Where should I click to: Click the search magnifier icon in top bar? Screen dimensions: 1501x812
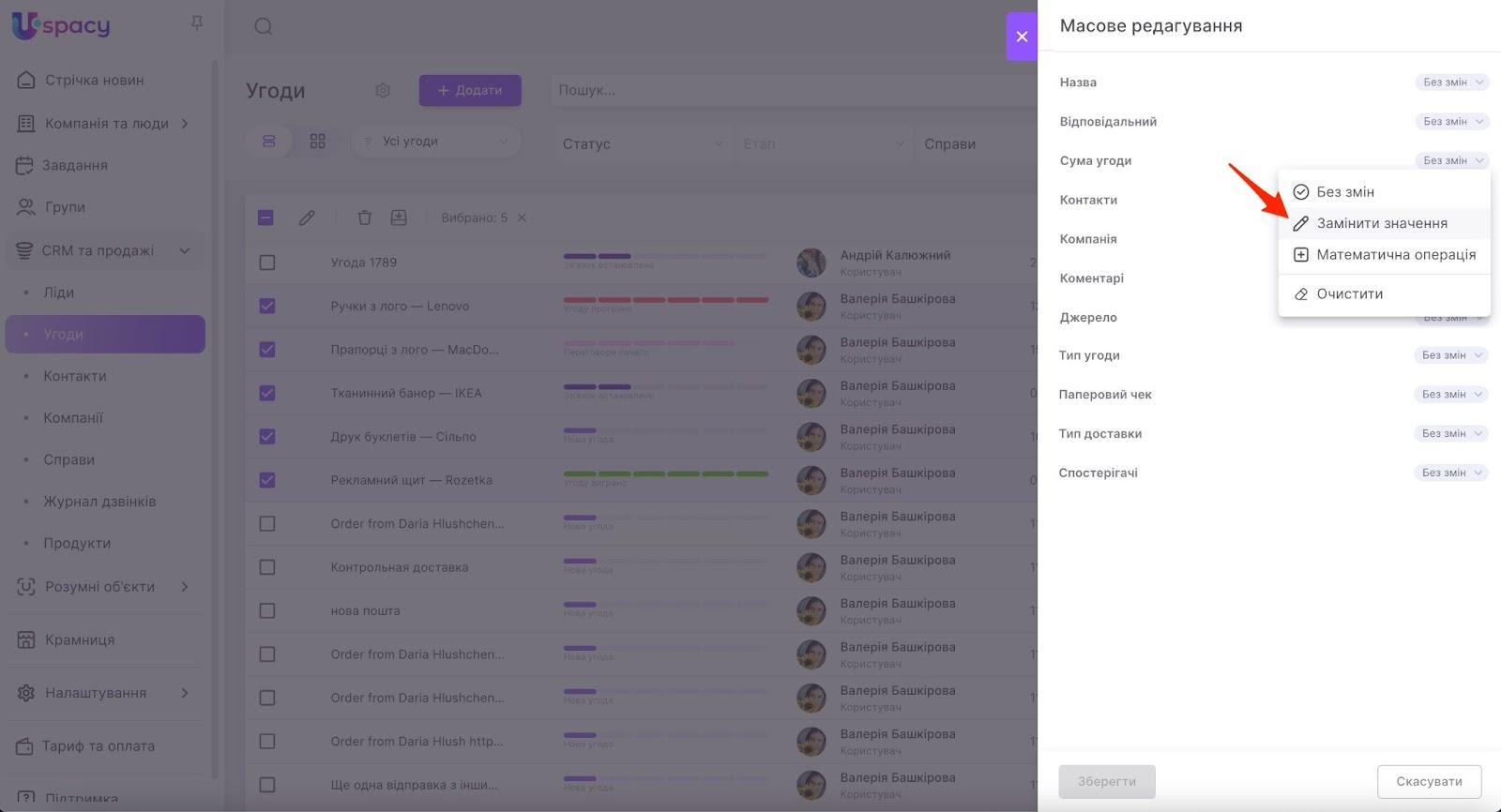pos(264,26)
